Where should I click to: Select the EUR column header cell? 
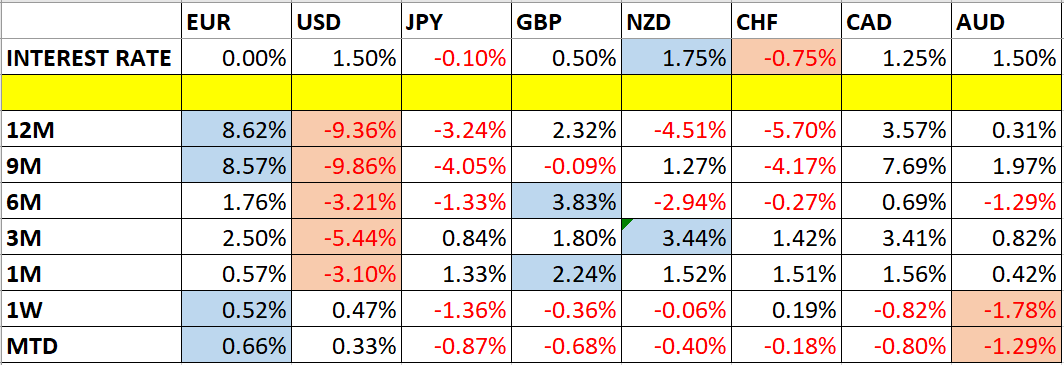[x=236, y=22]
